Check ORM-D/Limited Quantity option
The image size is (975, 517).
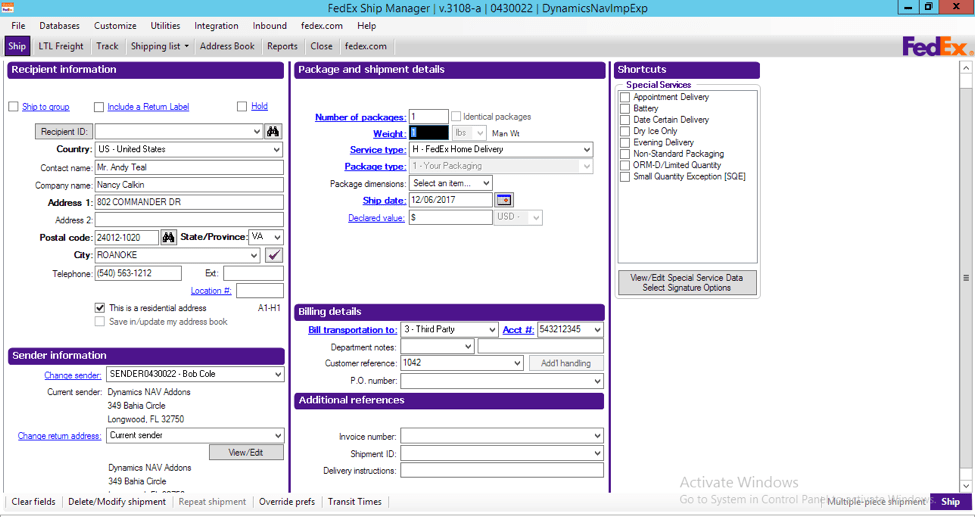pos(626,165)
